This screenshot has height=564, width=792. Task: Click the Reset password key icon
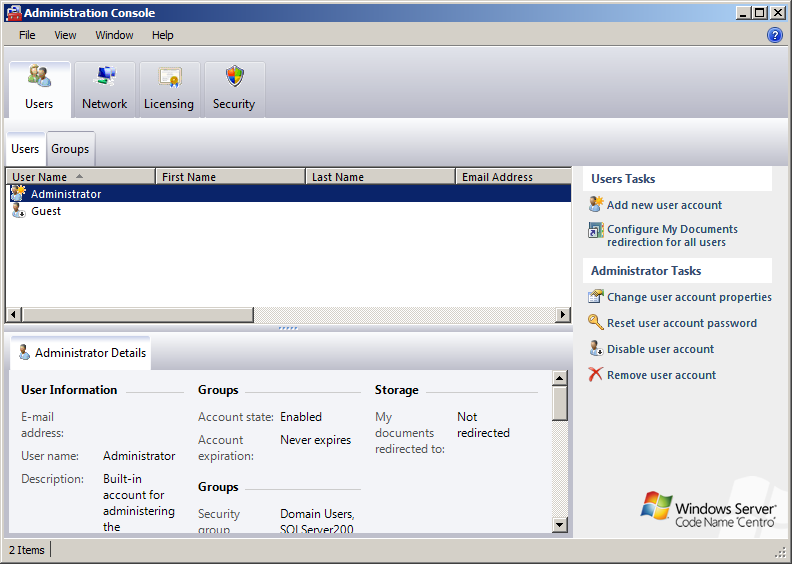click(x=596, y=322)
